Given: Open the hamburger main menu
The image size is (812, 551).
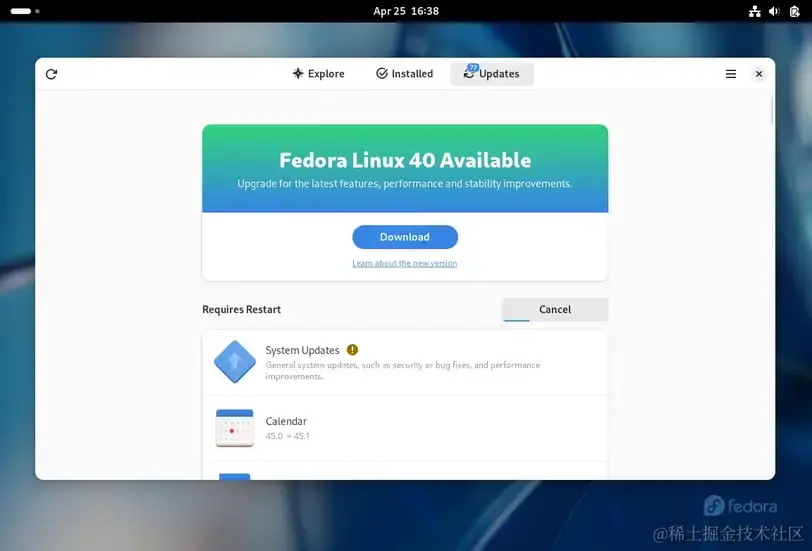Looking at the screenshot, I should tap(731, 74).
